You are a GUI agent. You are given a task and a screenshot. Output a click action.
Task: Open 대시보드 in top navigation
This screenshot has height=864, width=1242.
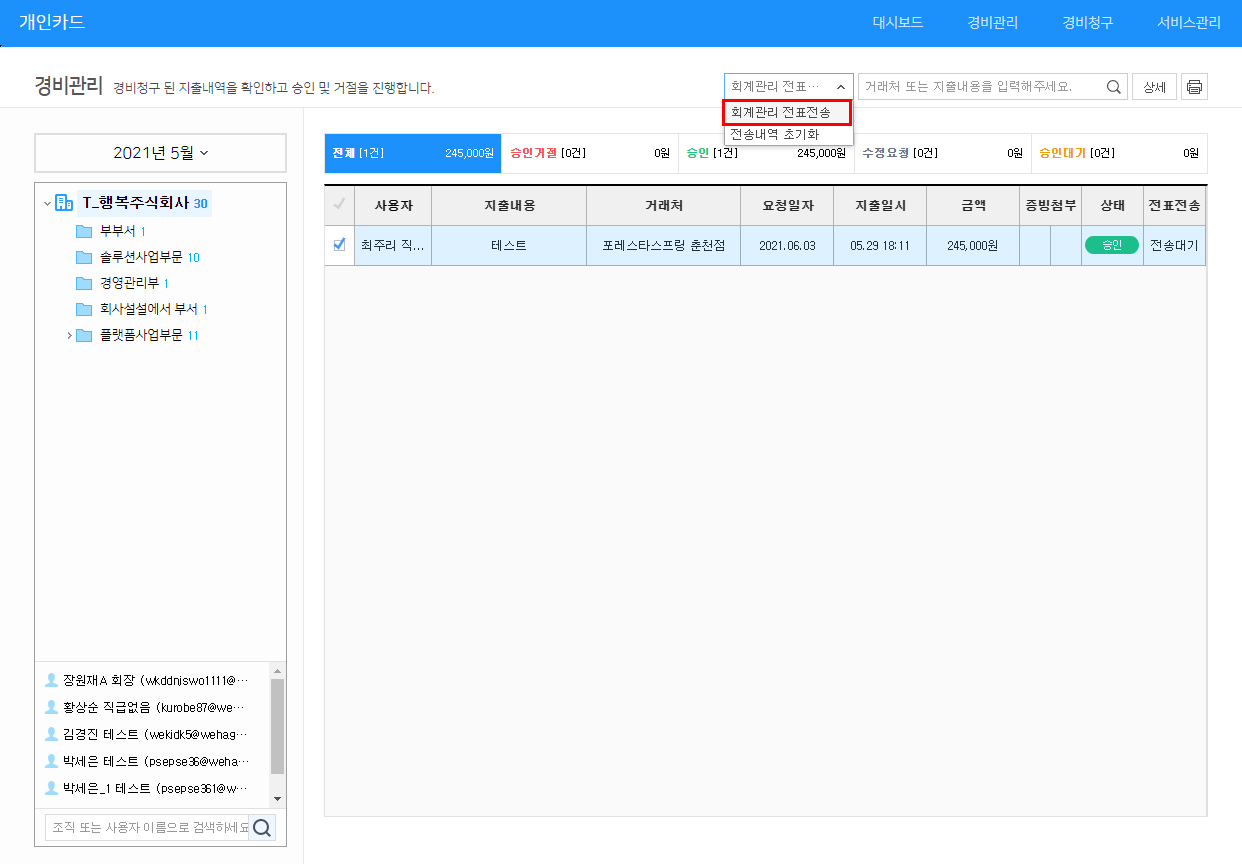[897, 23]
